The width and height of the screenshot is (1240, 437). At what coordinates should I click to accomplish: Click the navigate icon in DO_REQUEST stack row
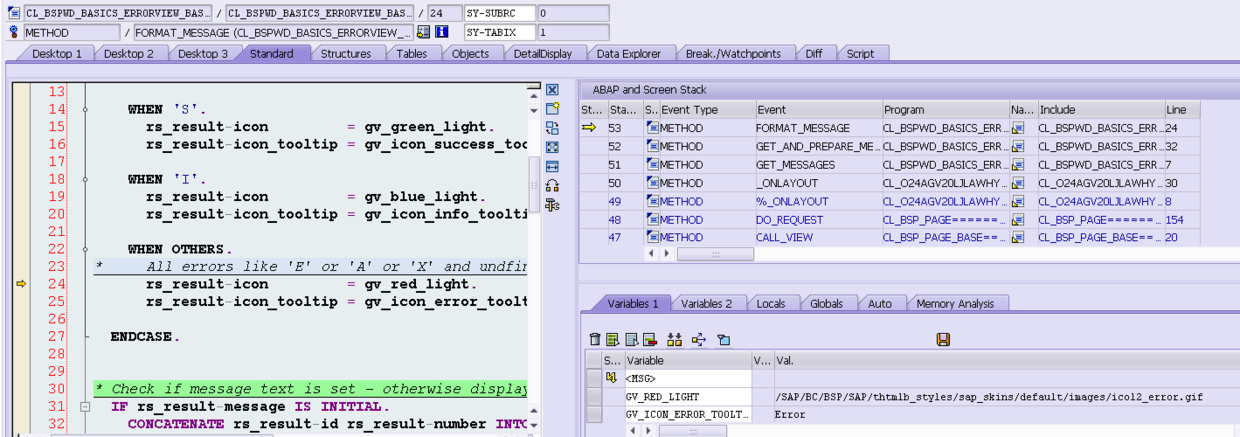[x=1019, y=219]
